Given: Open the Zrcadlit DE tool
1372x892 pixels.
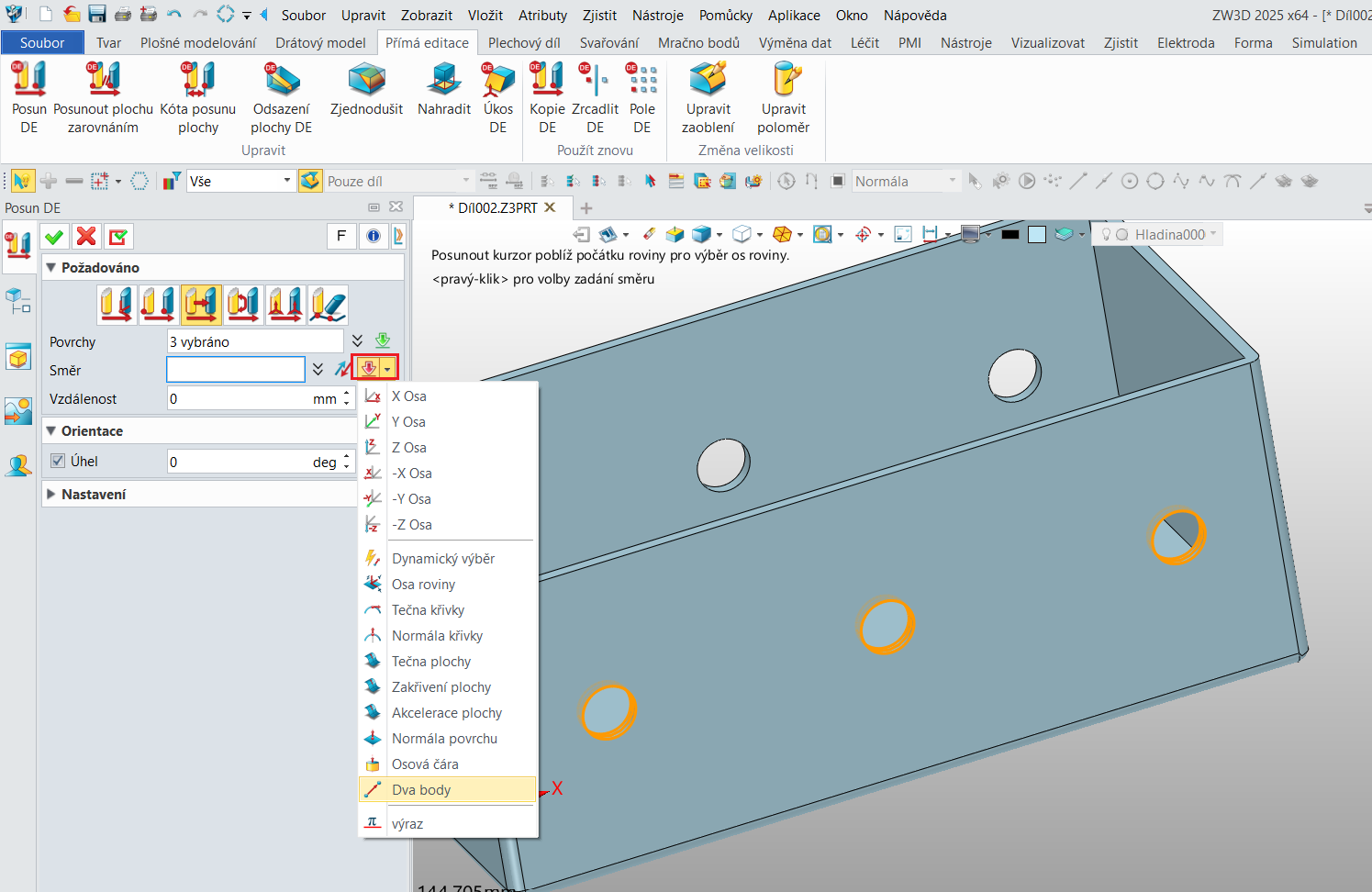Looking at the screenshot, I should (596, 97).
